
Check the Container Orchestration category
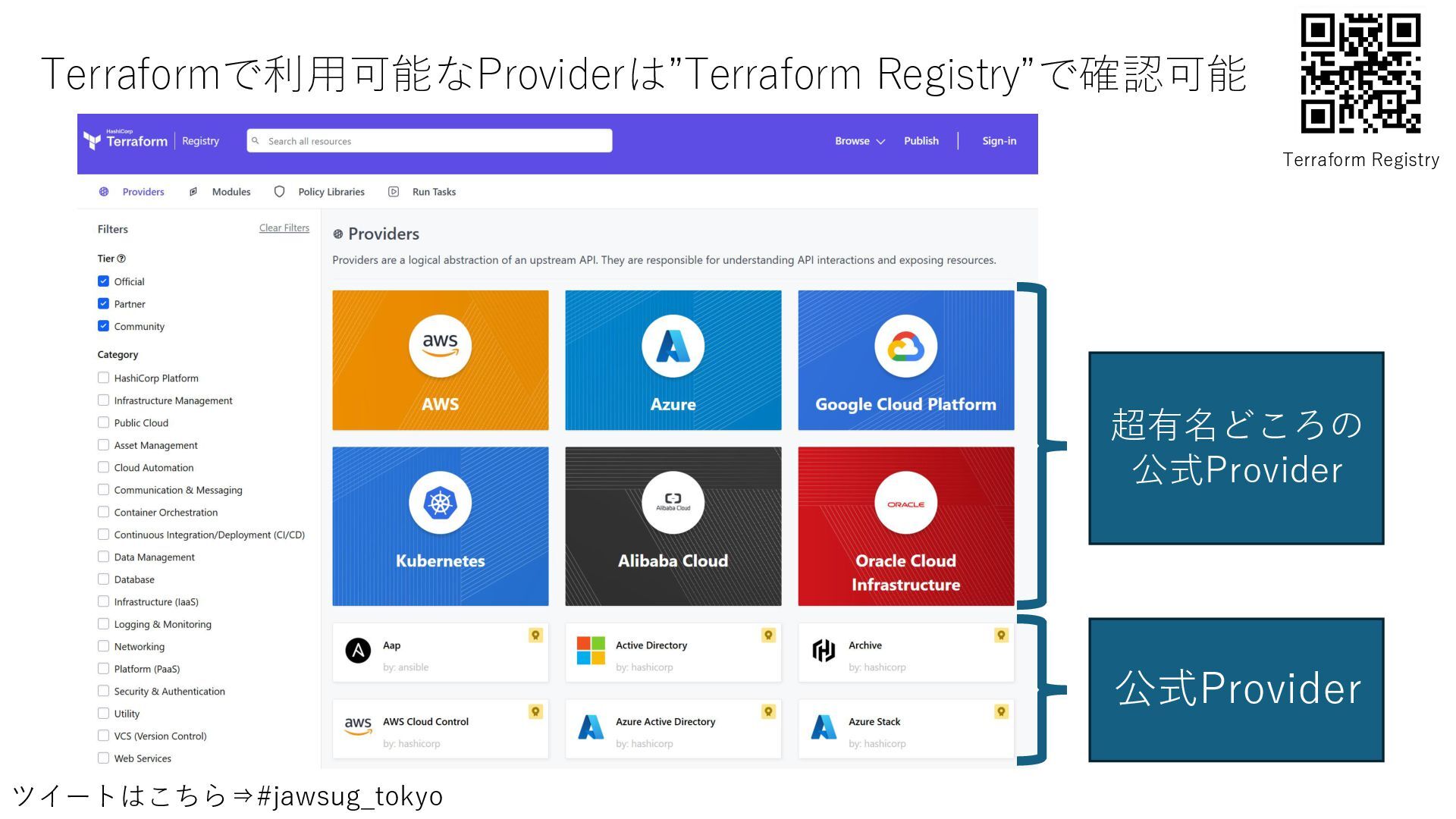(x=103, y=512)
